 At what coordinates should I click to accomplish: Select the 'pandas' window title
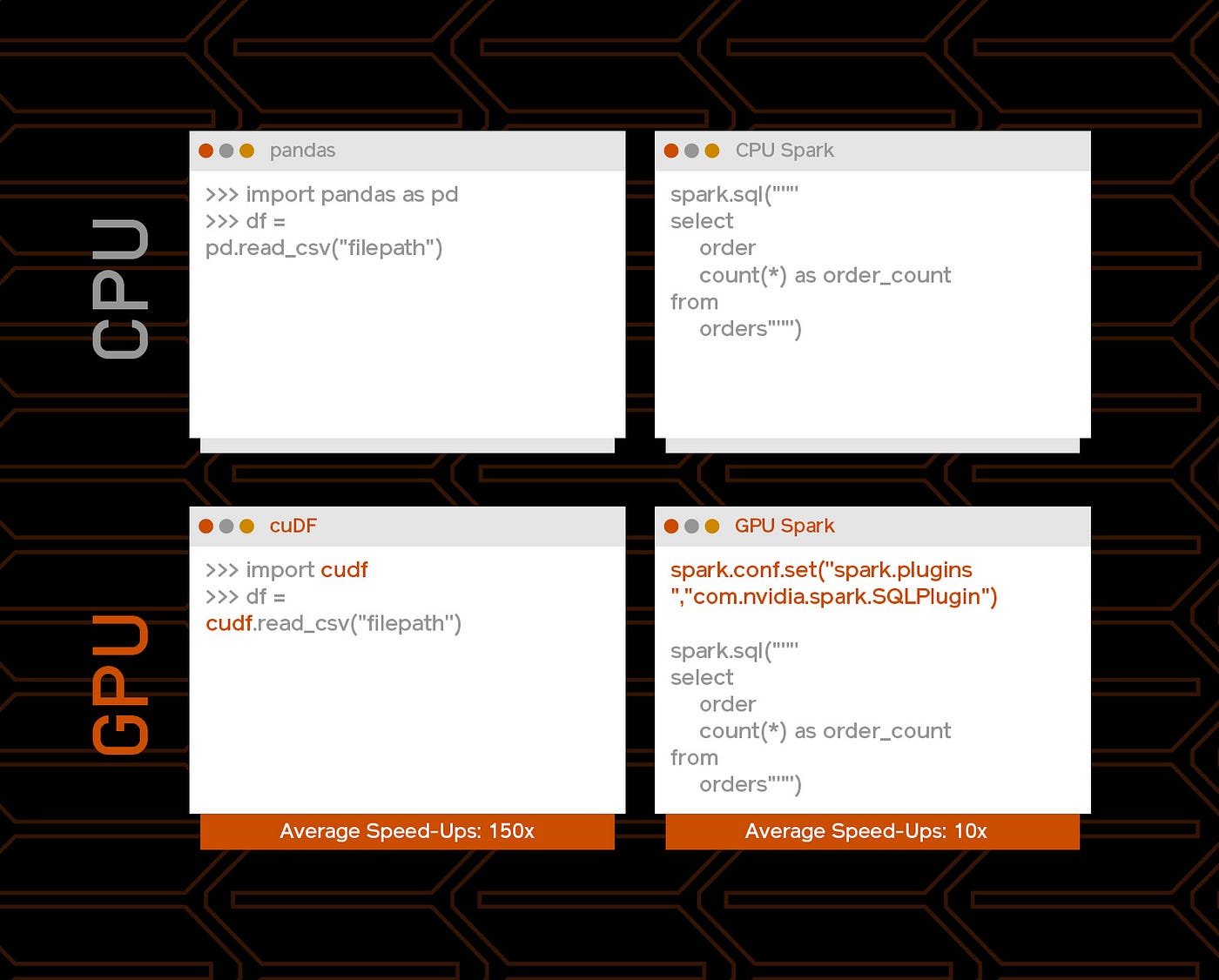pyautogui.click(x=302, y=151)
